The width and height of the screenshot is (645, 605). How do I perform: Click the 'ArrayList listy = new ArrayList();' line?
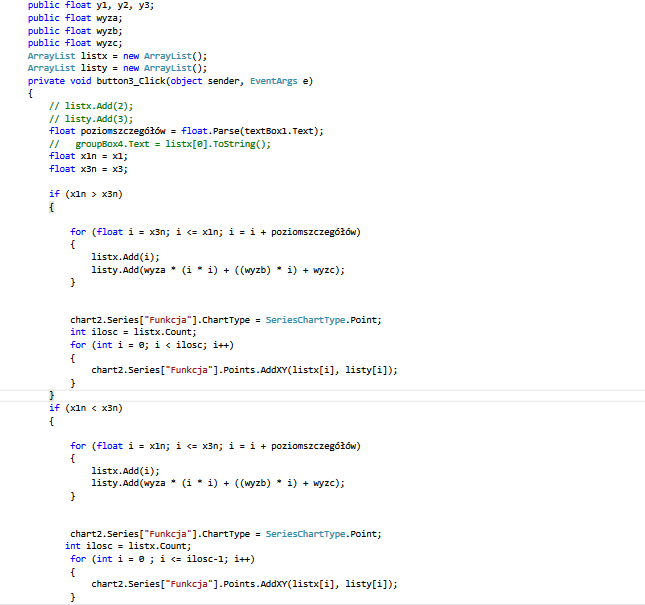coord(117,68)
